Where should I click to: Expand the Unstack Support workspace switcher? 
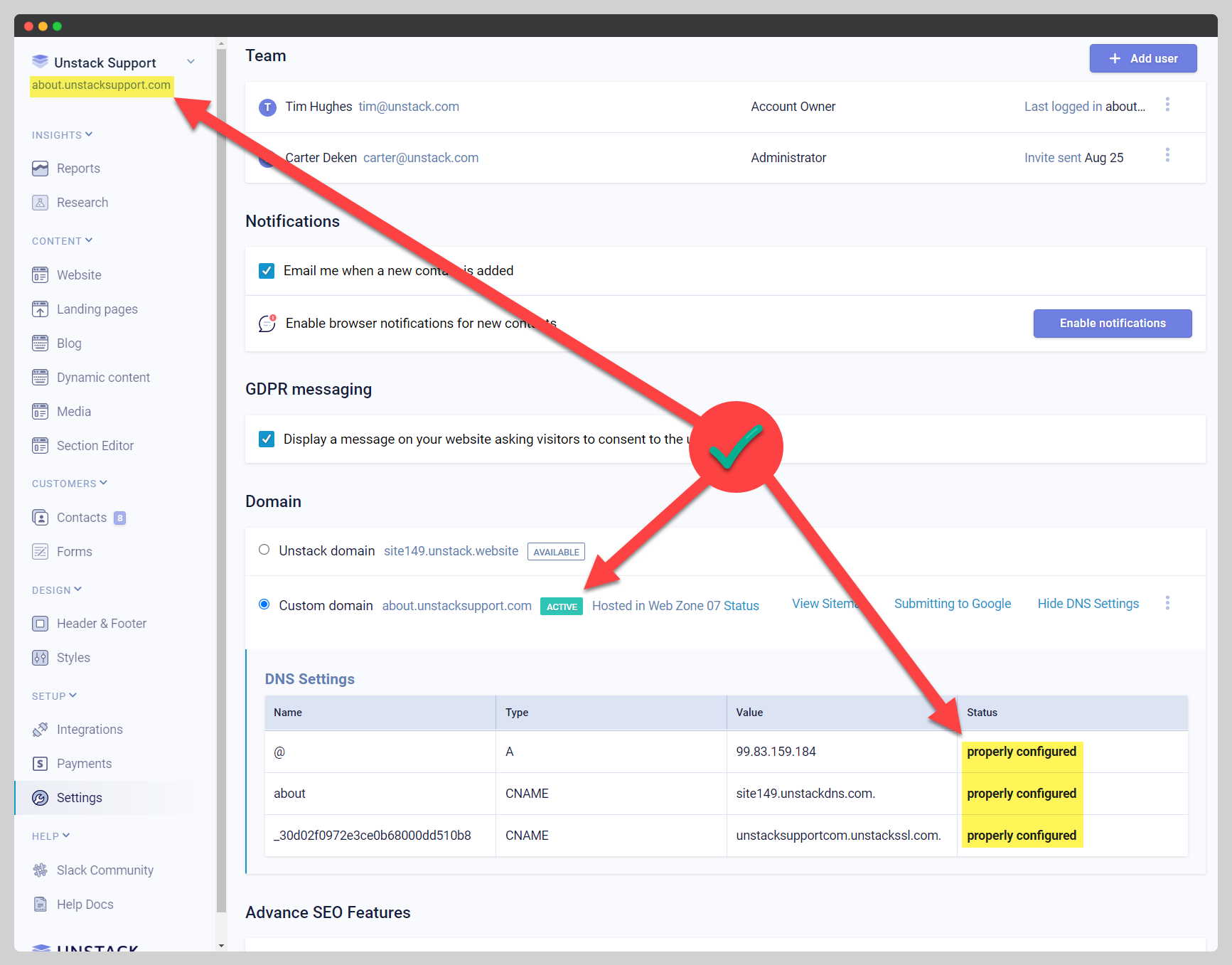(x=191, y=62)
